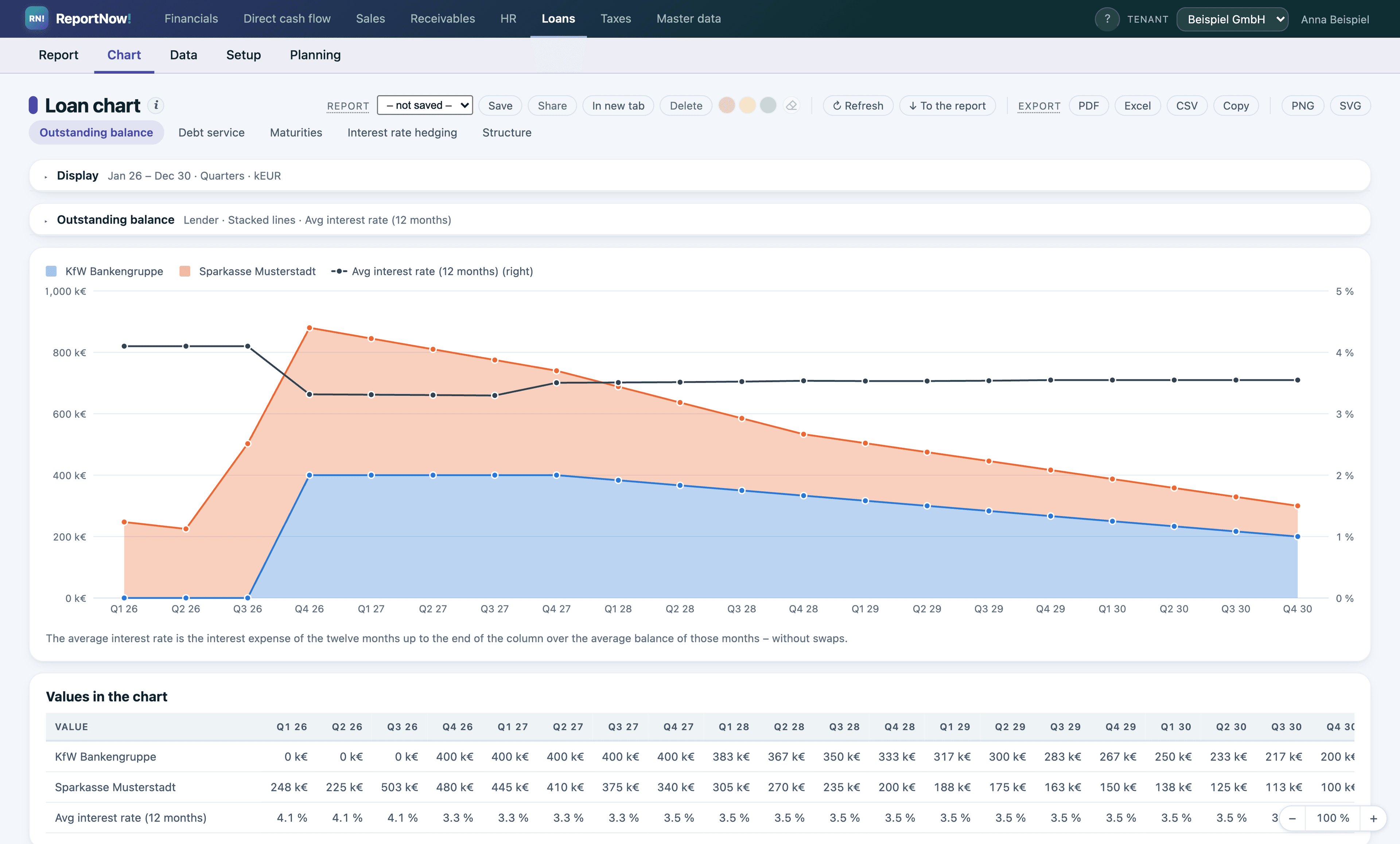Open the chart In new tab
Image resolution: width=1400 pixels, height=844 pixels.
pyautogui.click(x=618, y=106)
